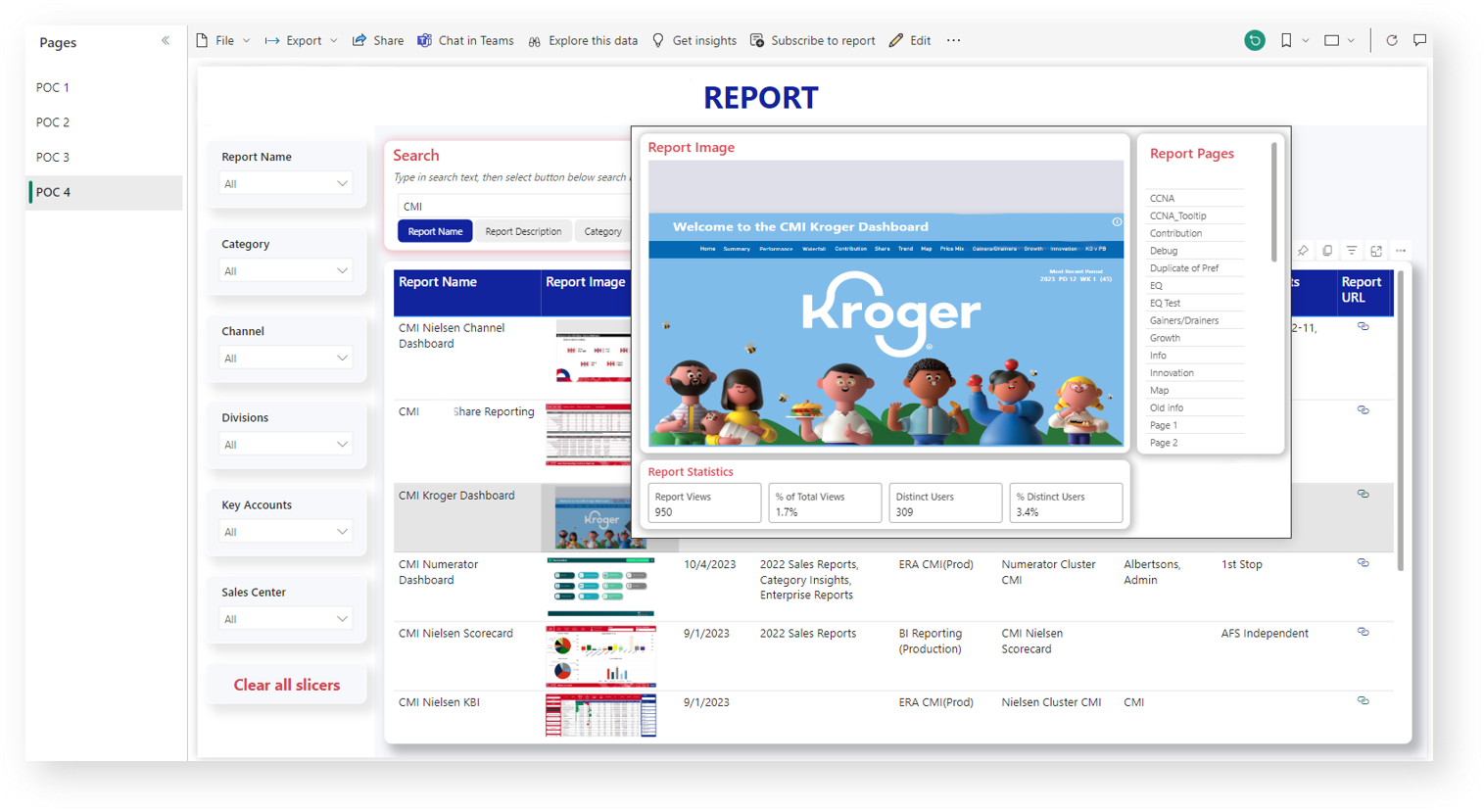1484x812 pixels.
Task: Click Subscribe to report
Action: click(813, 40)
